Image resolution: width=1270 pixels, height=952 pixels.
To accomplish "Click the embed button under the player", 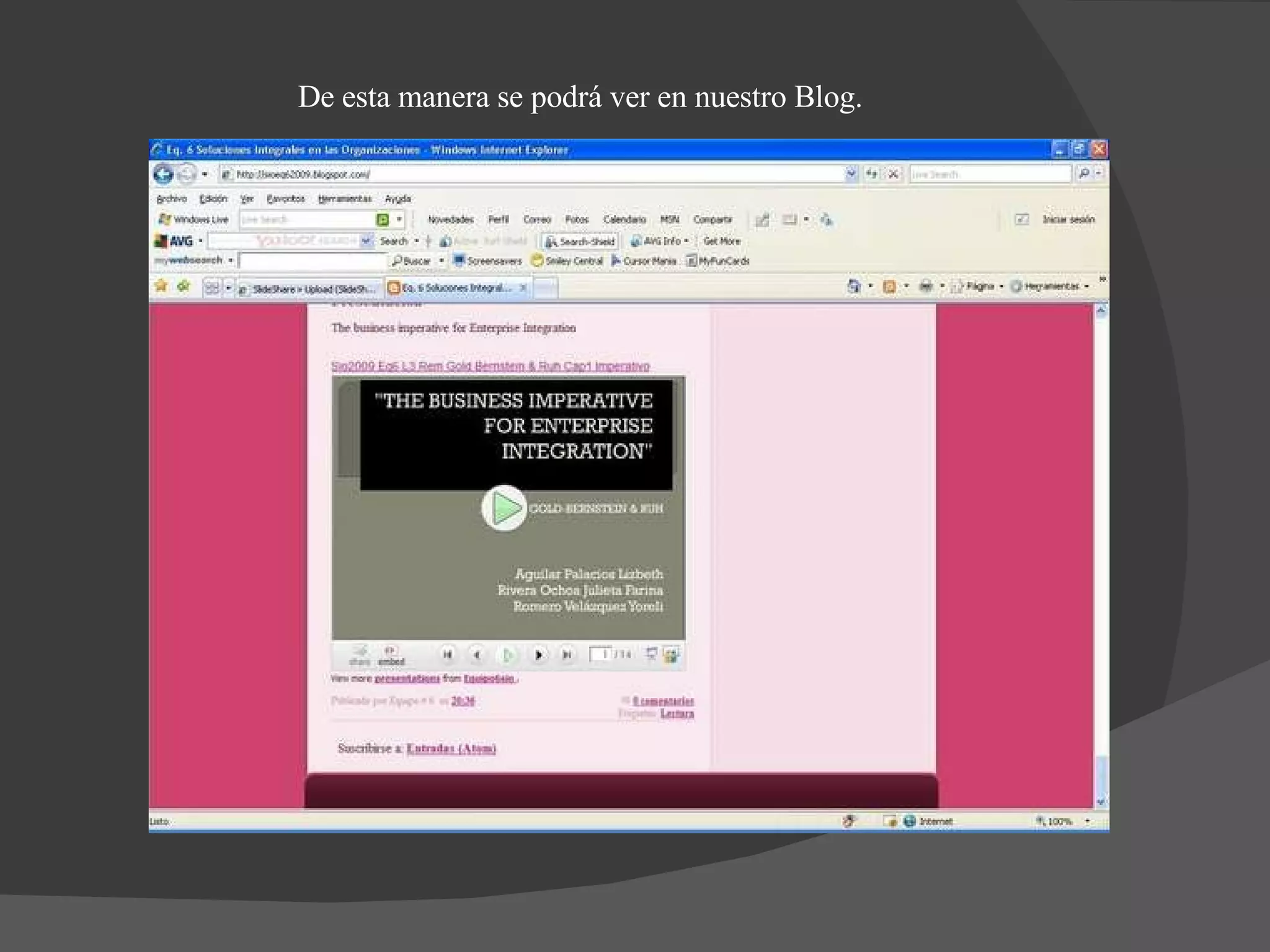I will (x=391, y=656).
